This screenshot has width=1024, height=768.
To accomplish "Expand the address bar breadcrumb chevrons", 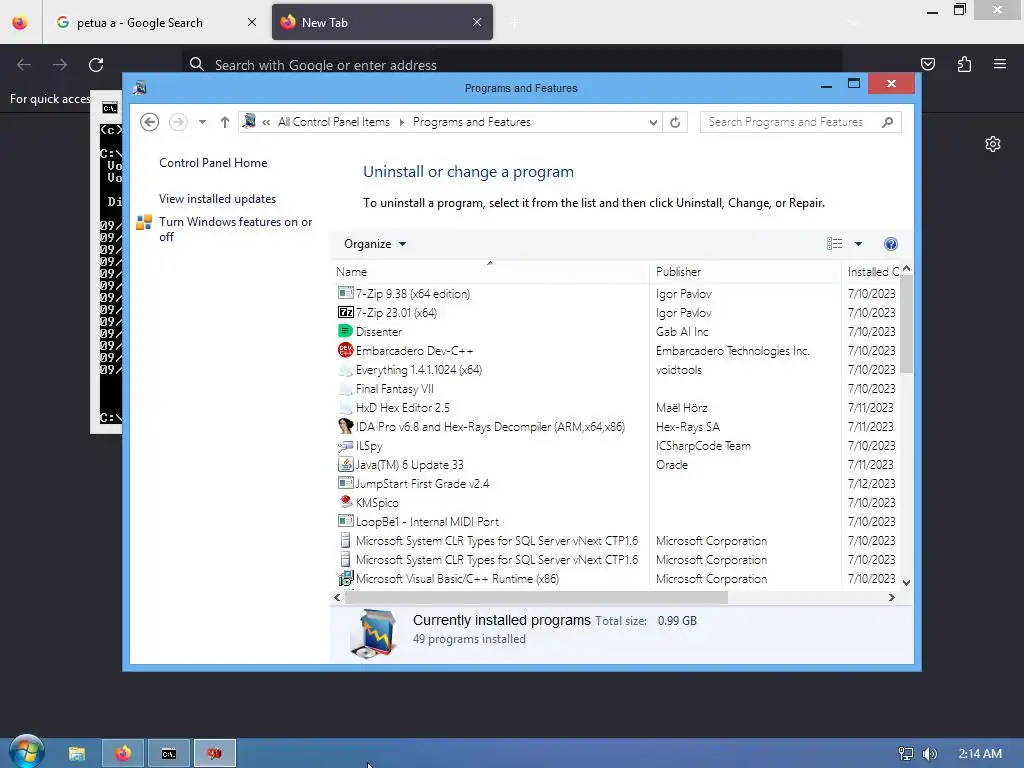I will click(x=266, y=122).
